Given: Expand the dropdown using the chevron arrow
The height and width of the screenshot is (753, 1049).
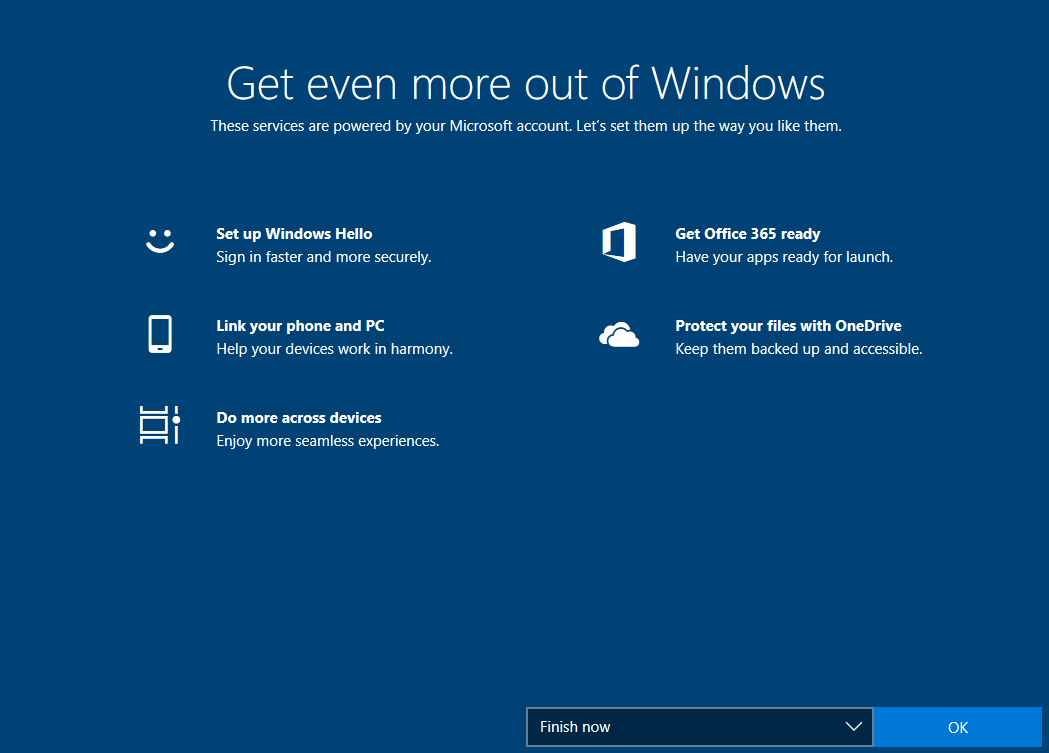Looking at the screenshot, I should point(853,726).
